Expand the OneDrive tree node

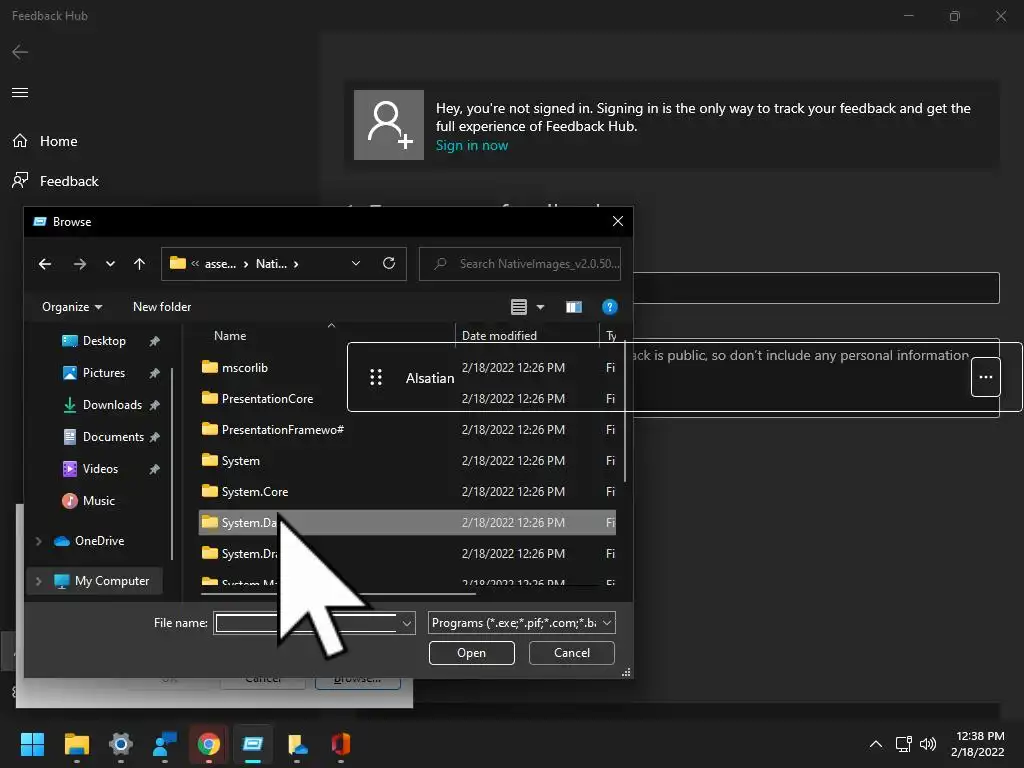[x=39, y=541]
